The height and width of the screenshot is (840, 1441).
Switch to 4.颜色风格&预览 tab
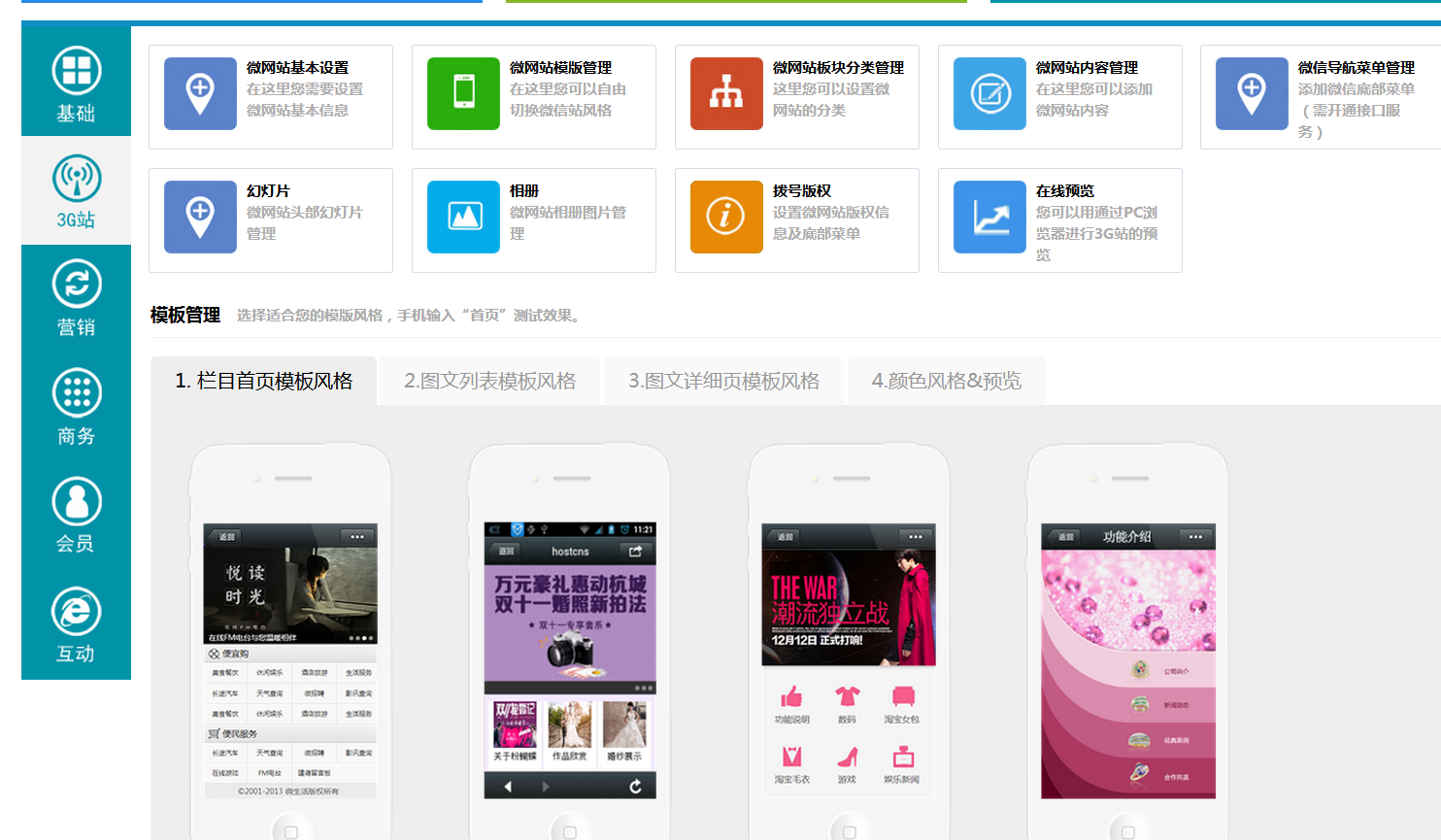pos(947,381)
